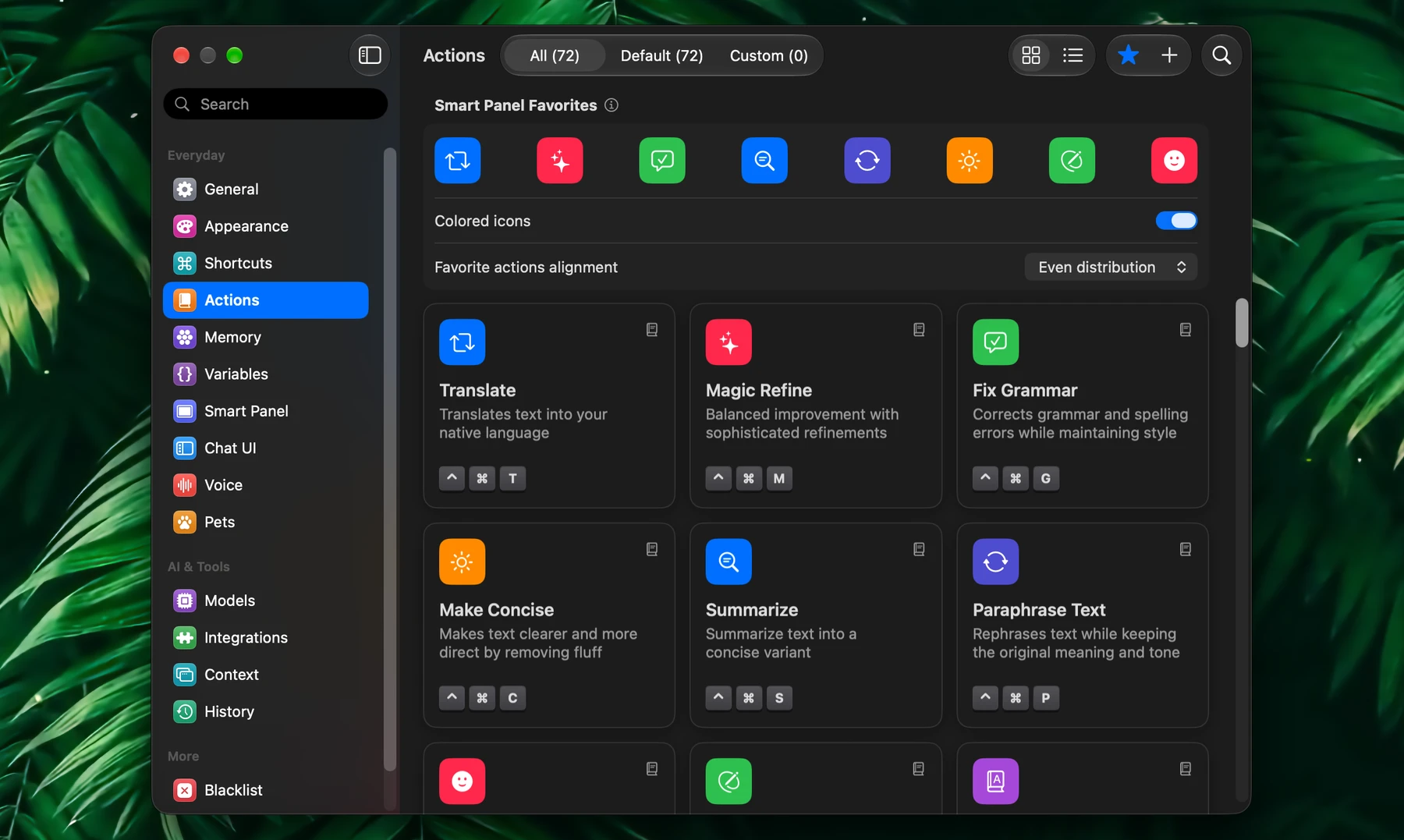
Task: Show Custom (0) actions tab
Action: point(768,55)
